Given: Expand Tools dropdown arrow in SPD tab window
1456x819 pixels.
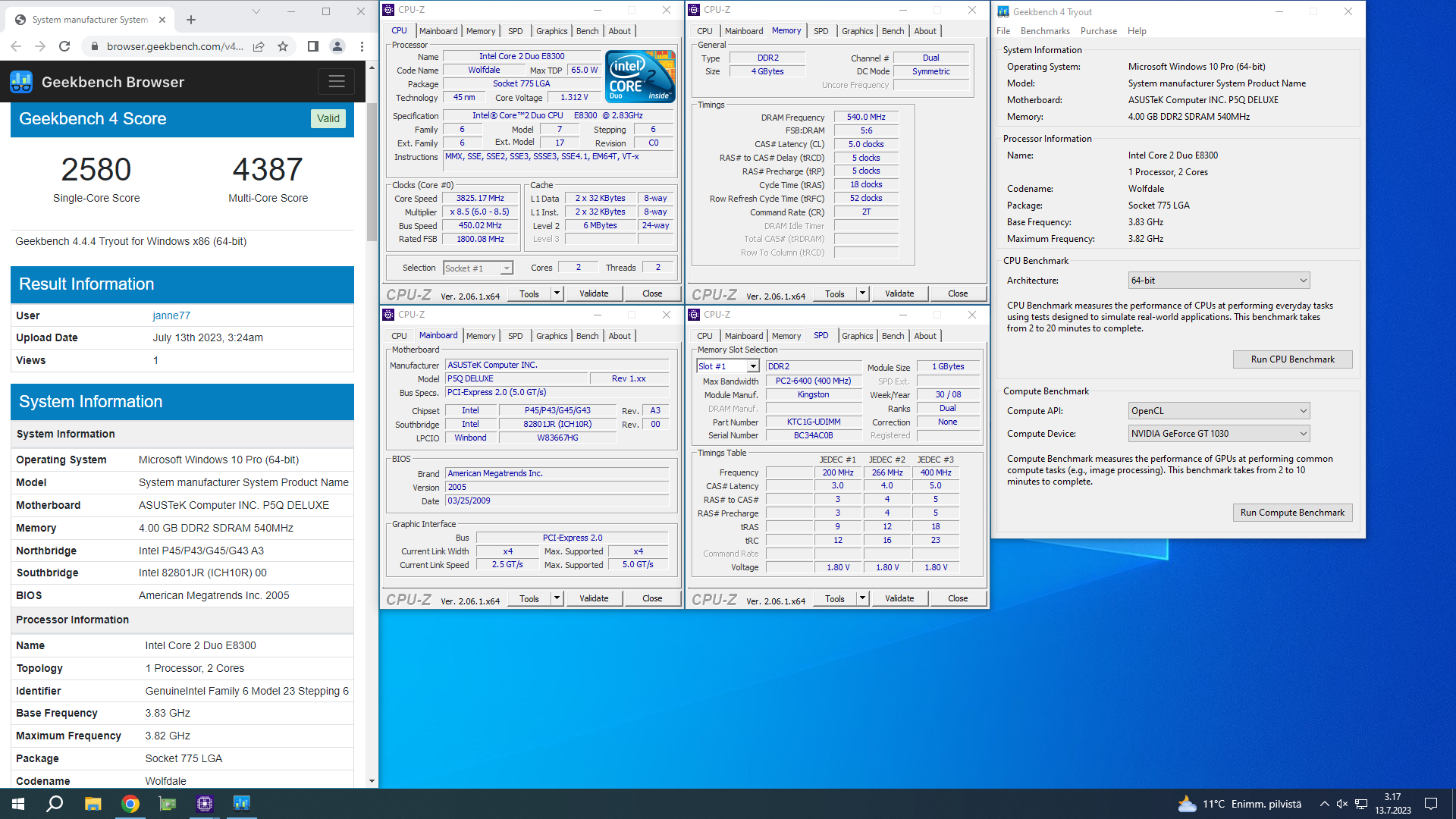Looking at the screenshot, I should (862, 598).
